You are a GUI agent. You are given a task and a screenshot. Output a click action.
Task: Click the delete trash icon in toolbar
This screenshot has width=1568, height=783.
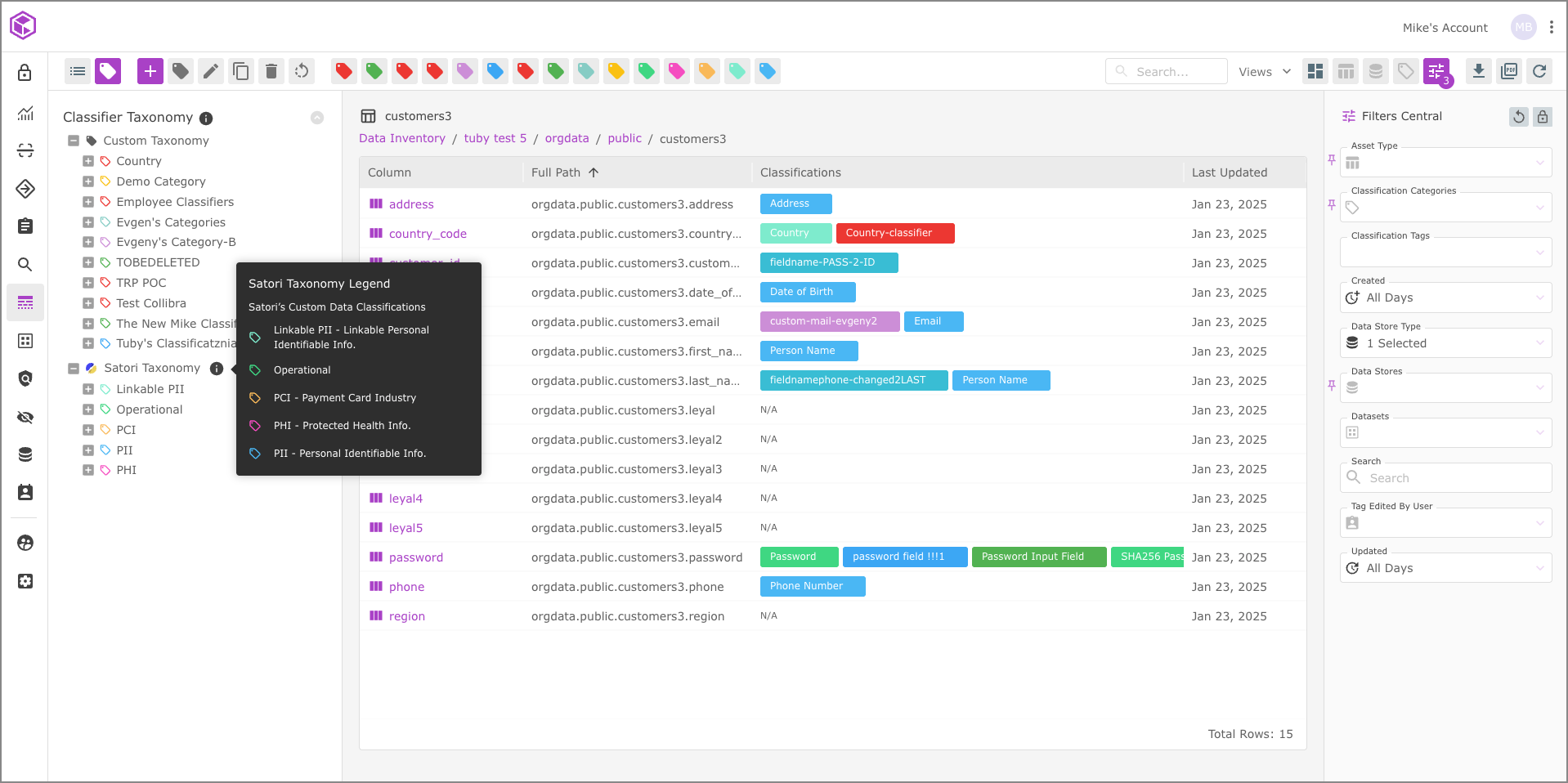(x=271, y=71)
